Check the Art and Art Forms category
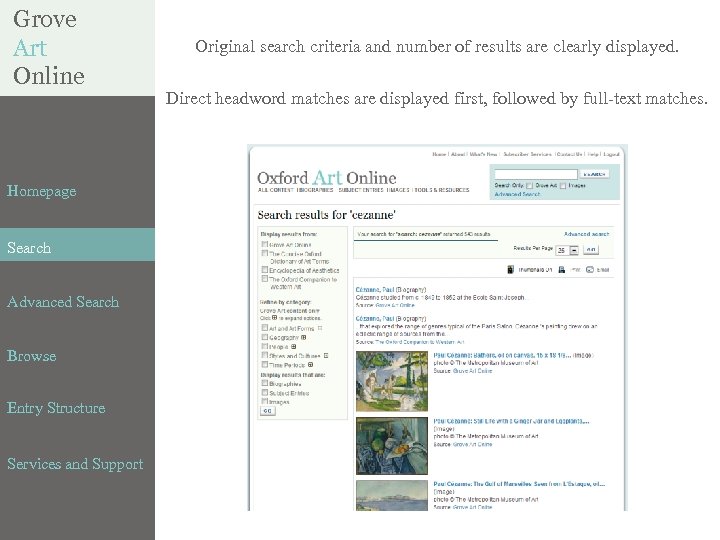This screenshot has height=540, width=720. (264, 328)
